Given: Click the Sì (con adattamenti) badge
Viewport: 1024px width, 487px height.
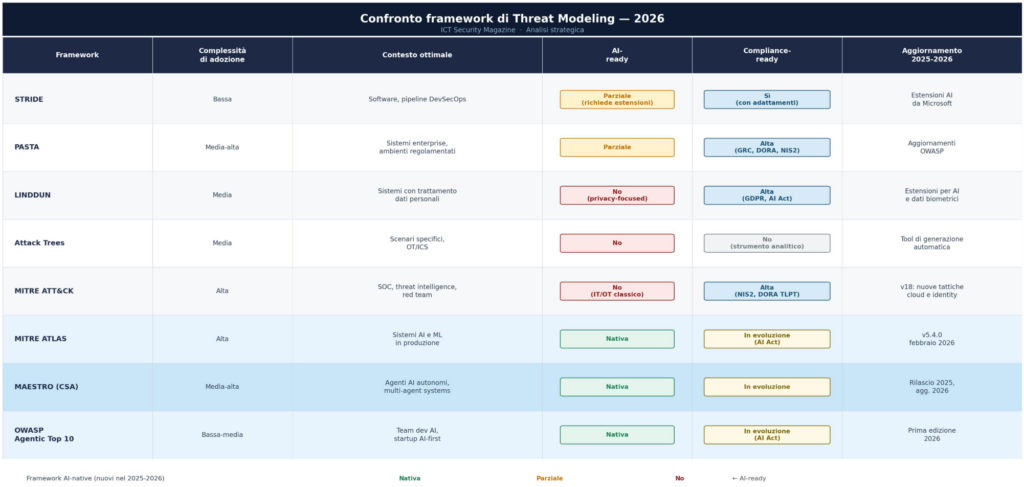Looking at the screenshot, I should (x=767, y=99).
